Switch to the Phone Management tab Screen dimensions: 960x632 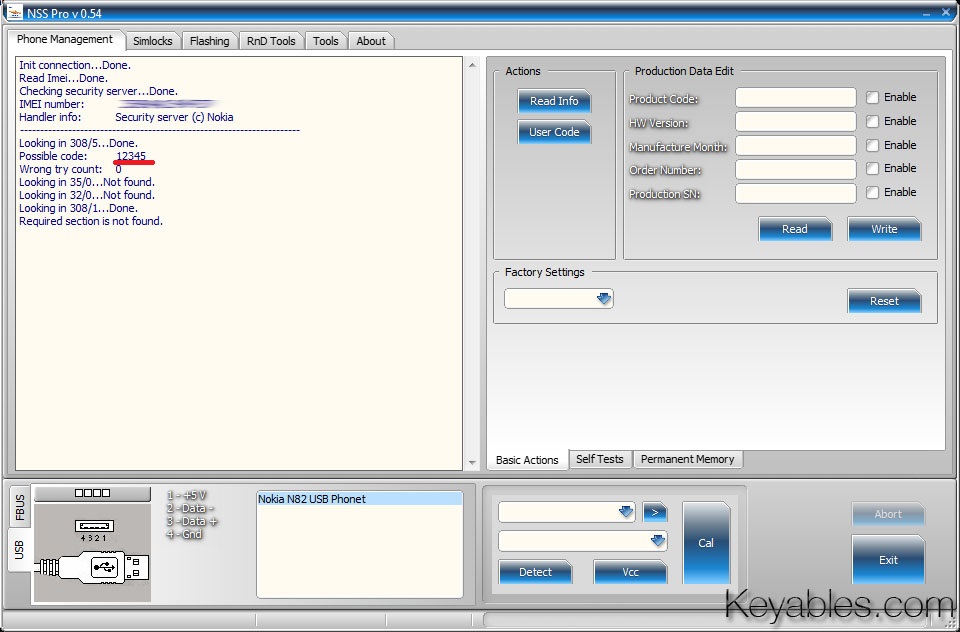(65, 39)
